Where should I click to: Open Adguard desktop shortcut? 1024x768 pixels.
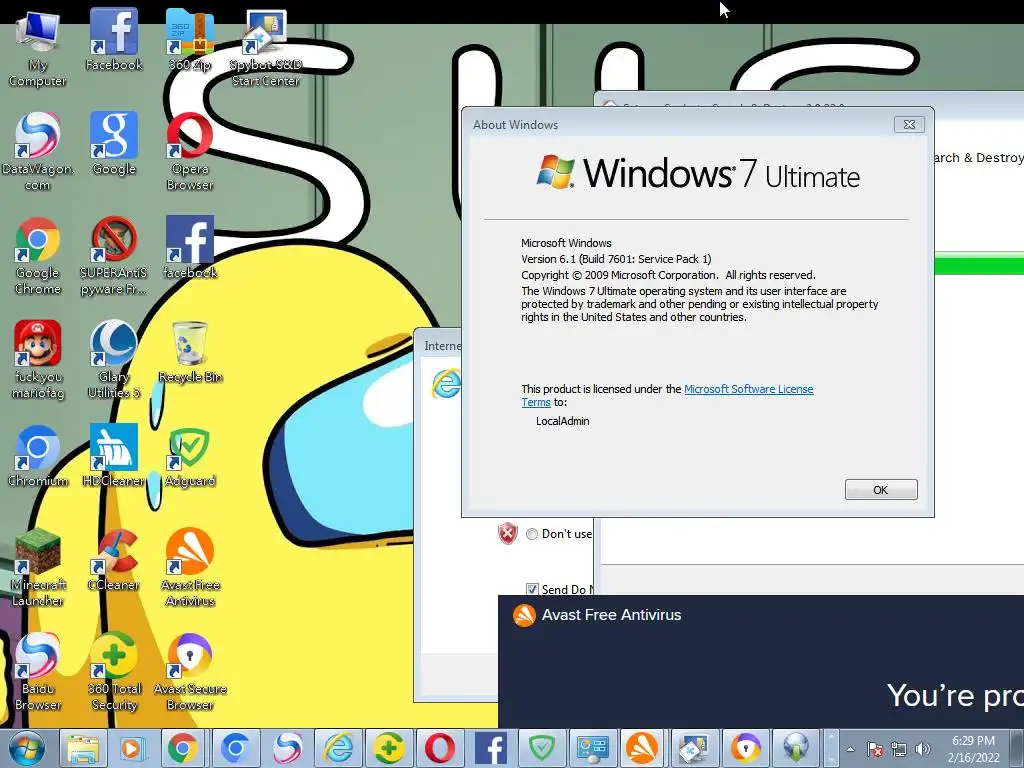pos(189,456)
